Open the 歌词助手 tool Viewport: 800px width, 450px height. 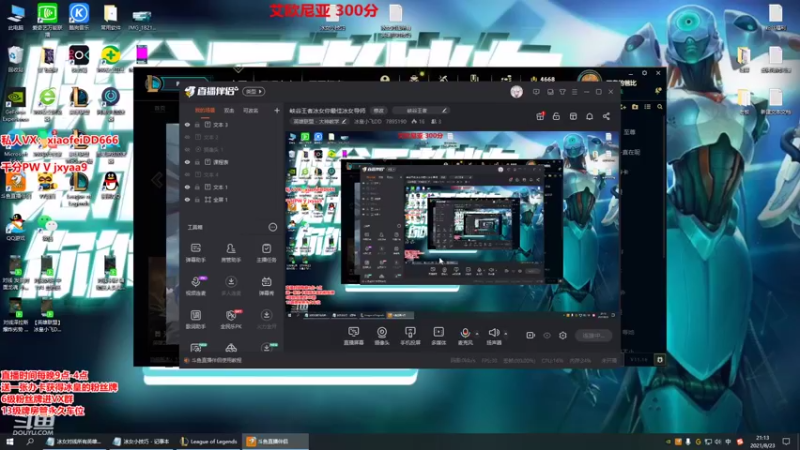point(195,319)
